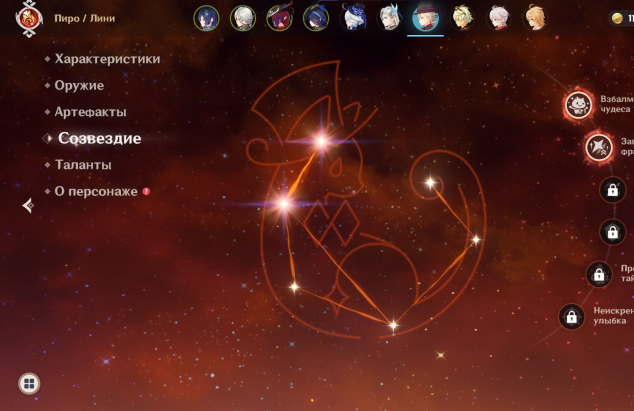Open the О персонаже section
Image resolution: width=634 pixels, height=411 pixels.
(96, 191)
